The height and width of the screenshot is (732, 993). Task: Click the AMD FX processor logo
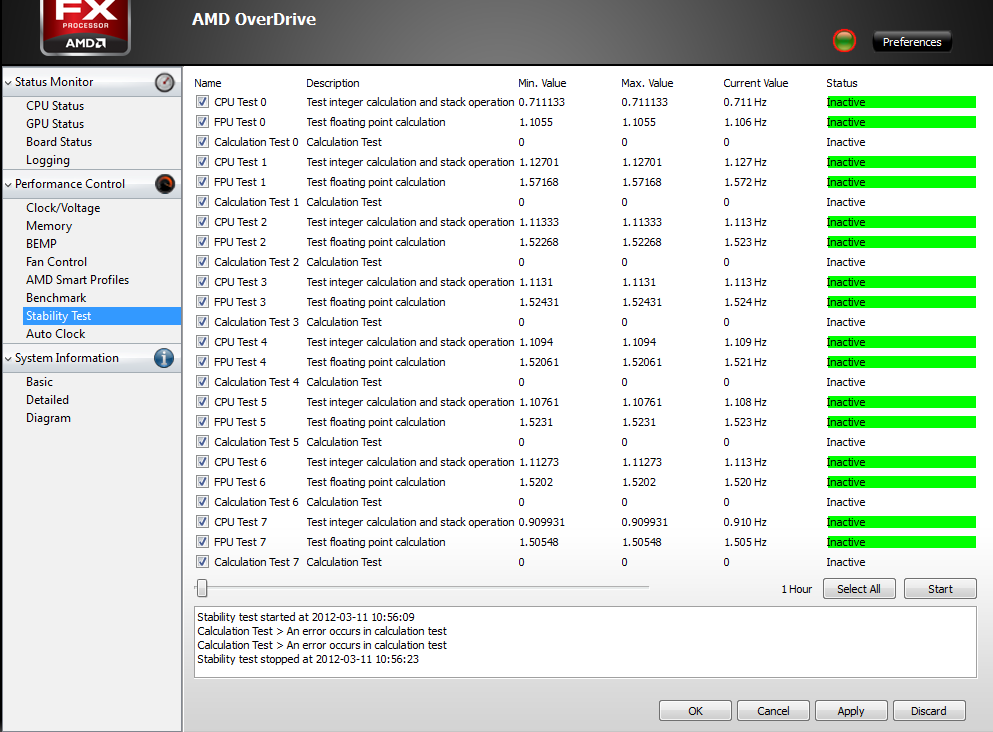85,27
